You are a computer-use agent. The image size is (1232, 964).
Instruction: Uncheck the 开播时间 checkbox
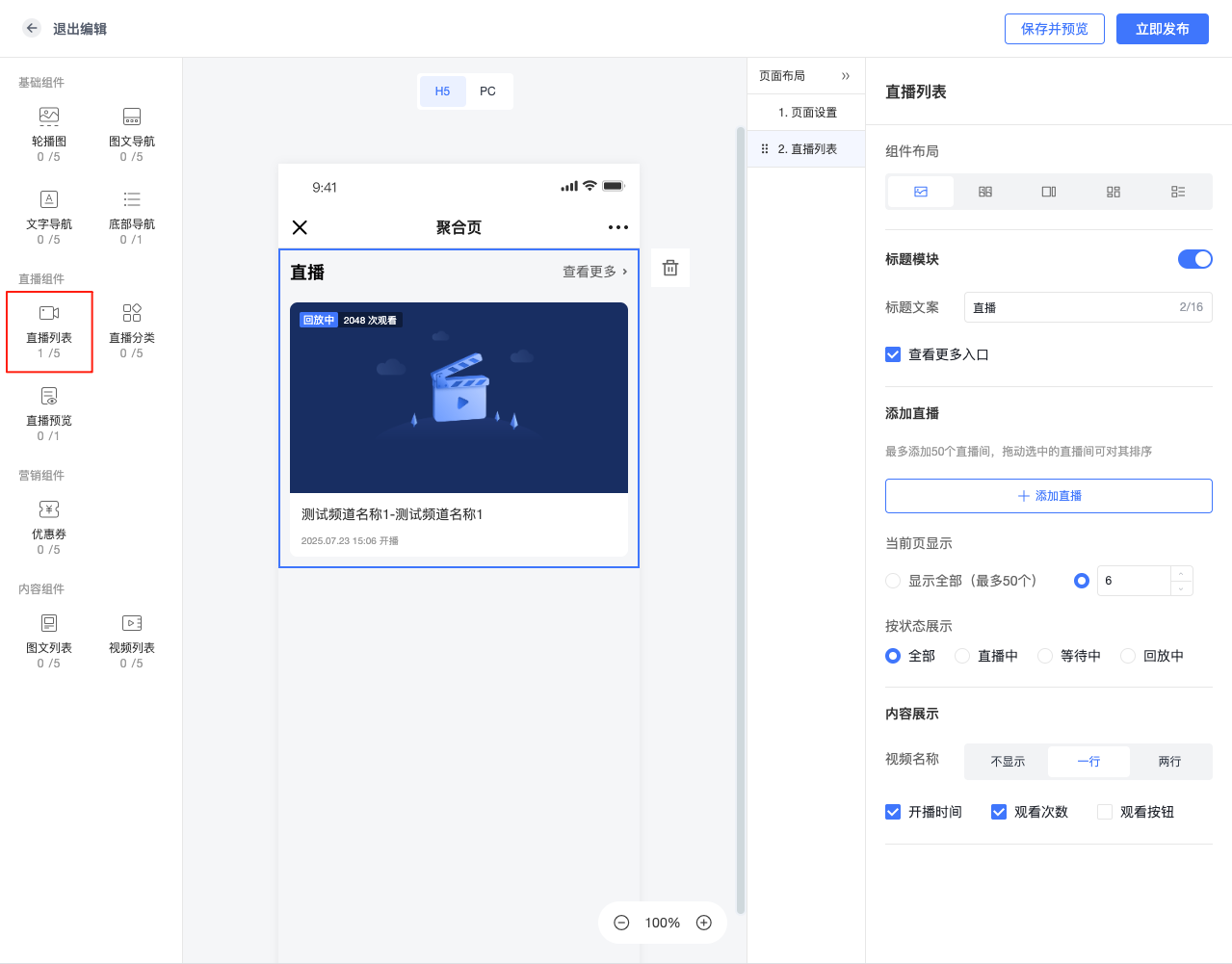(893, 812)
